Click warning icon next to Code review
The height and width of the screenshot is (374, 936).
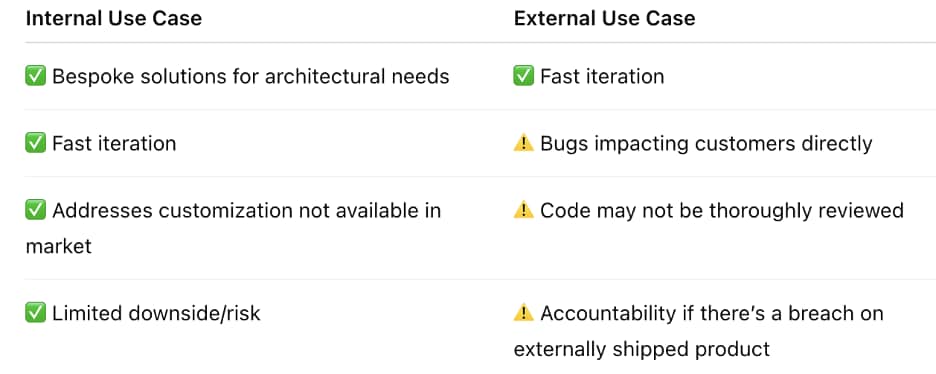pyautogui.click(x=524, y=211)
